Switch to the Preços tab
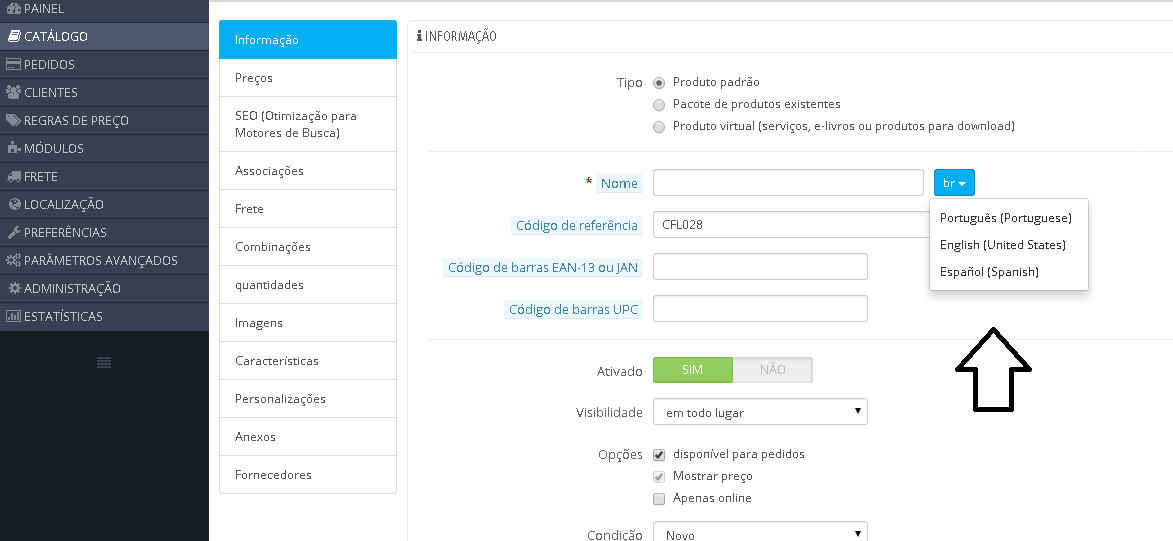 (307, 78)
